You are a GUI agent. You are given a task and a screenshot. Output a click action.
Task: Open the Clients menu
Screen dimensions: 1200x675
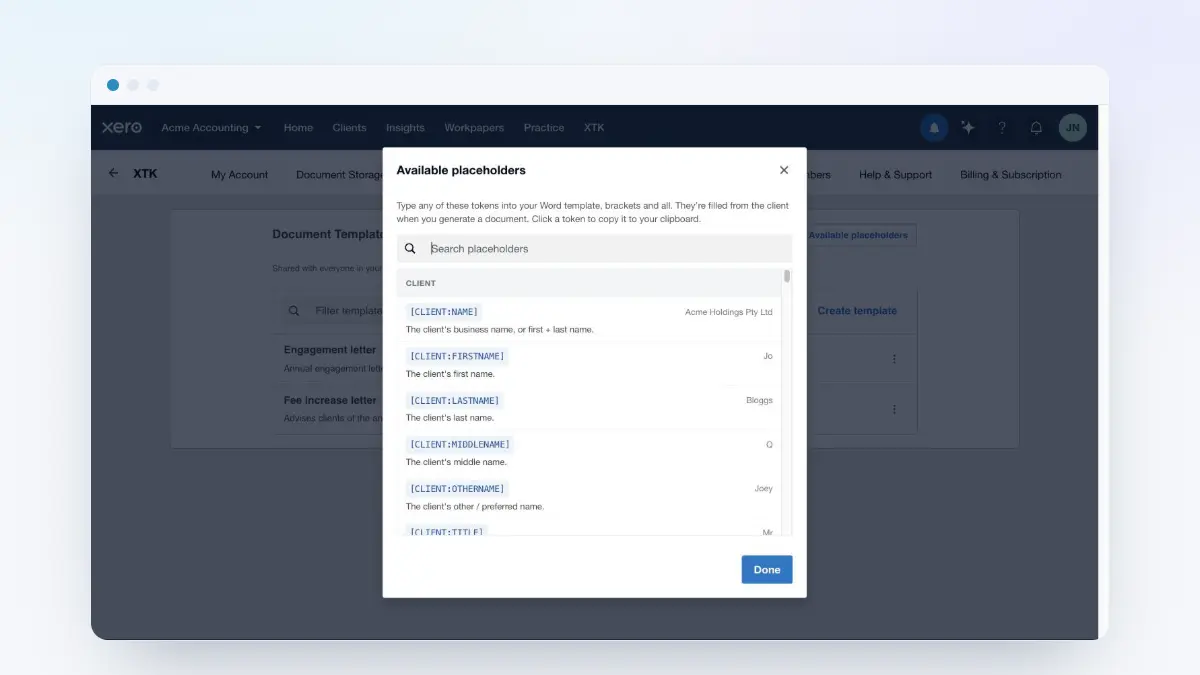(350, 128)
